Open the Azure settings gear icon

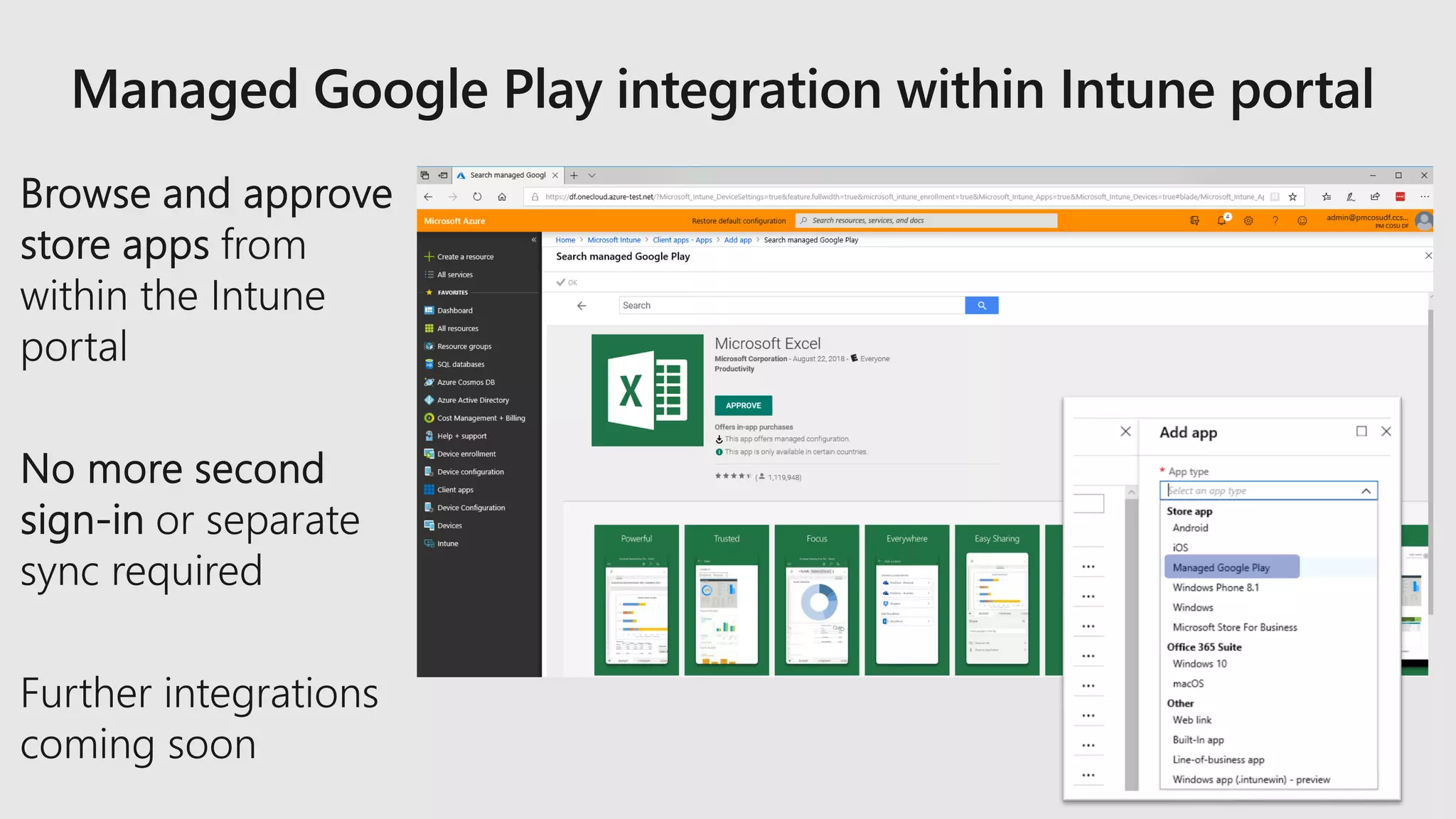1248,221
